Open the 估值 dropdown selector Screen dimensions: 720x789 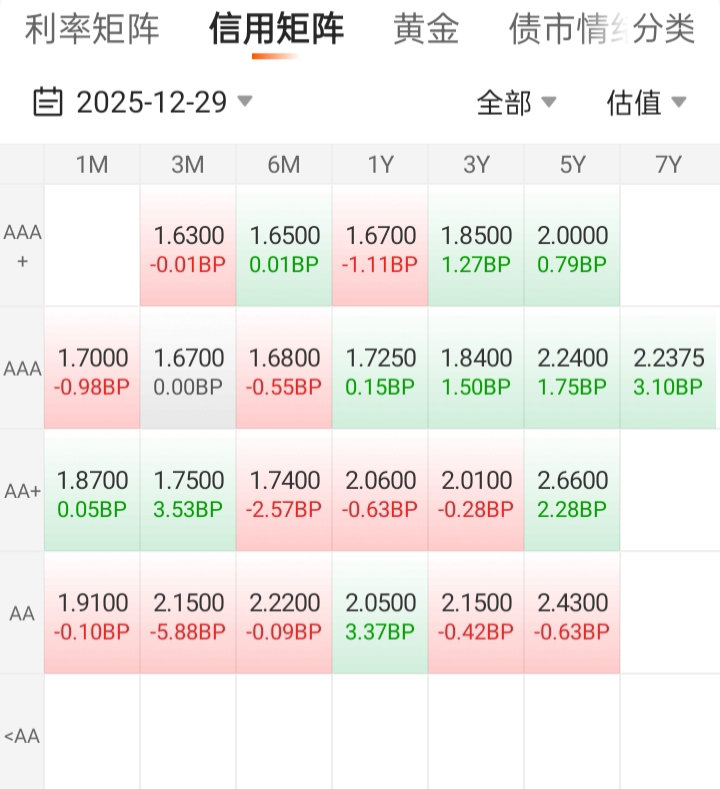(x=646, y=102)
